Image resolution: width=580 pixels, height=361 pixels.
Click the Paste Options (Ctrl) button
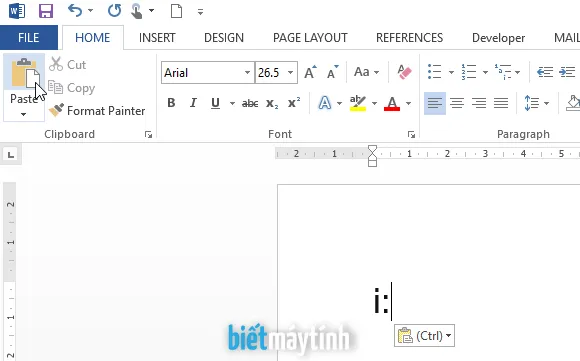[x=424, y=335]
